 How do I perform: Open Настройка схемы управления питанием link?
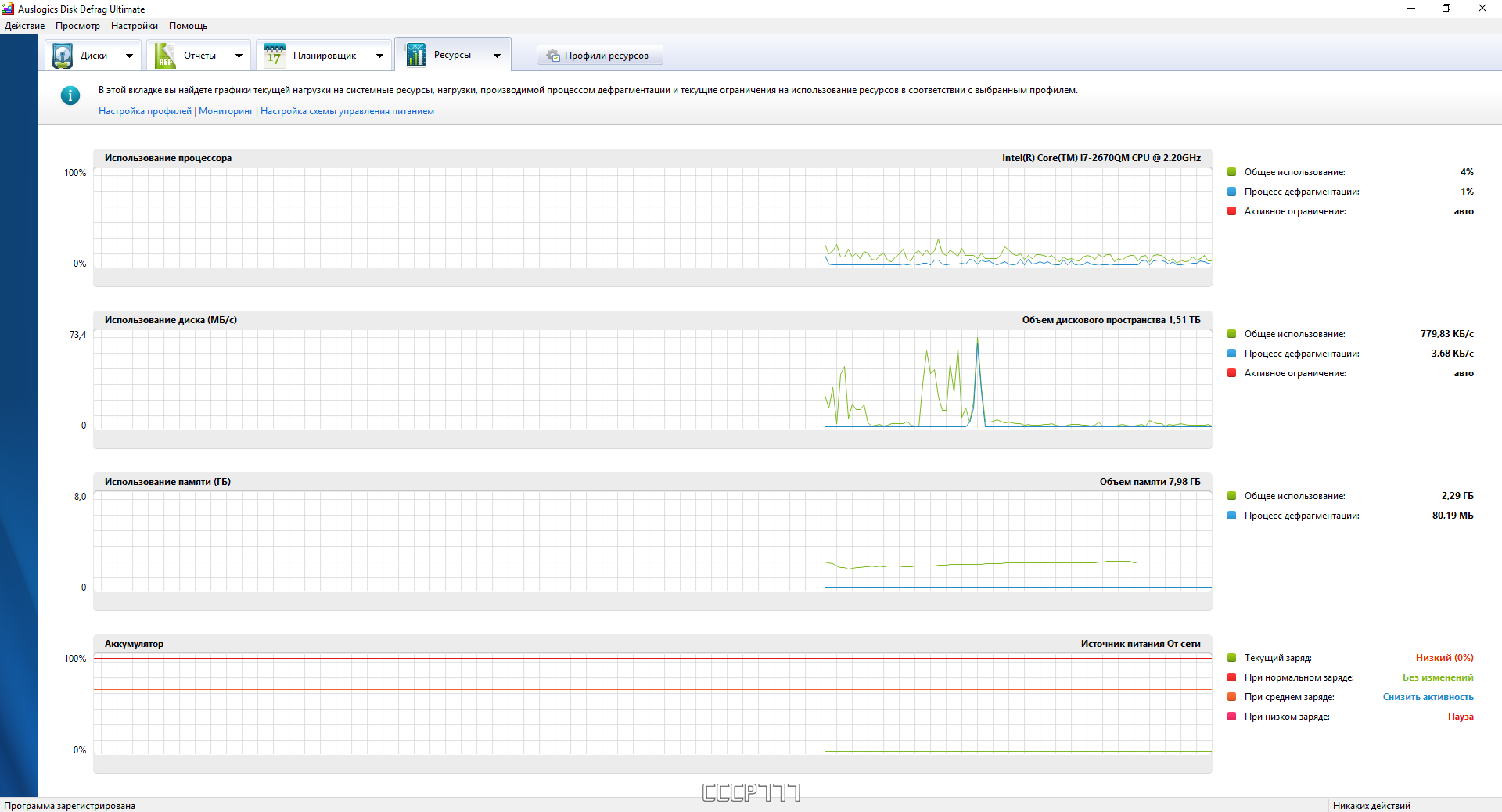(347, 111)
